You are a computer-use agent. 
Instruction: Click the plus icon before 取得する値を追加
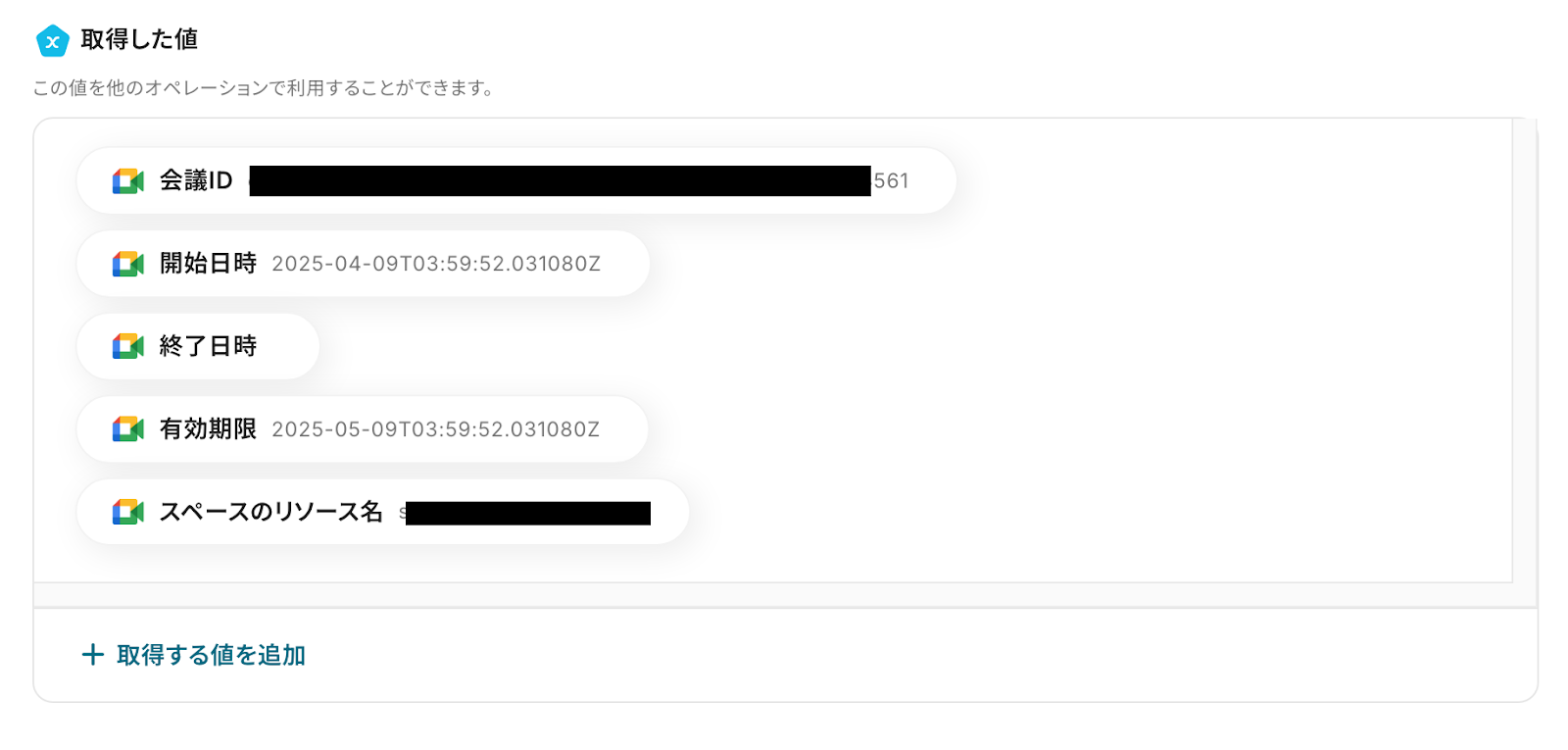tap(93, 655)
